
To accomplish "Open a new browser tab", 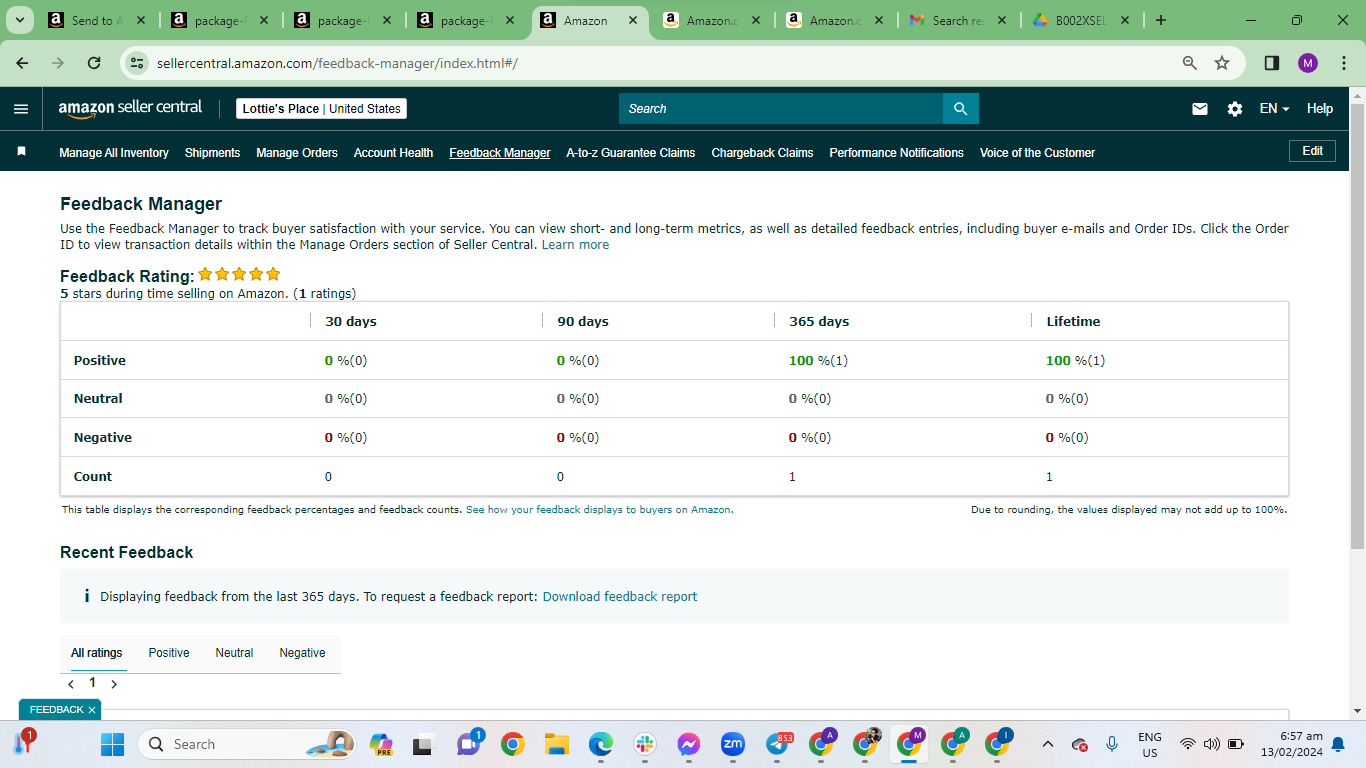I will point(1160,20).
